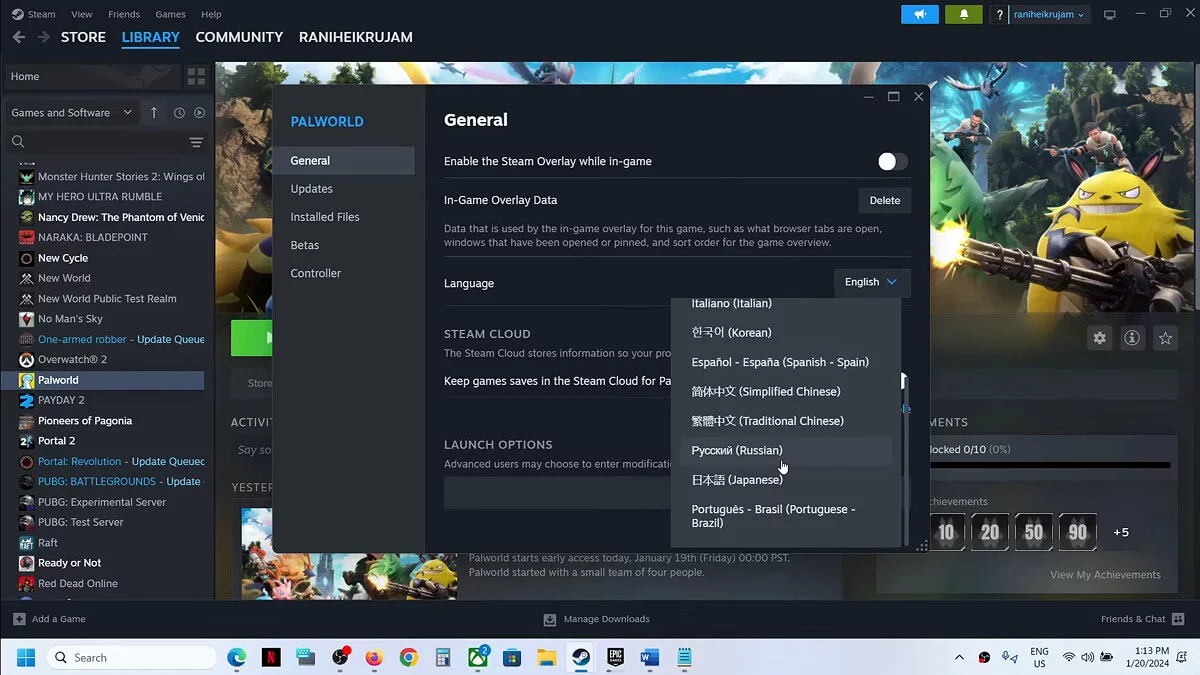
Task: Switch library to grid view icon
Action: tap(196, 76)
